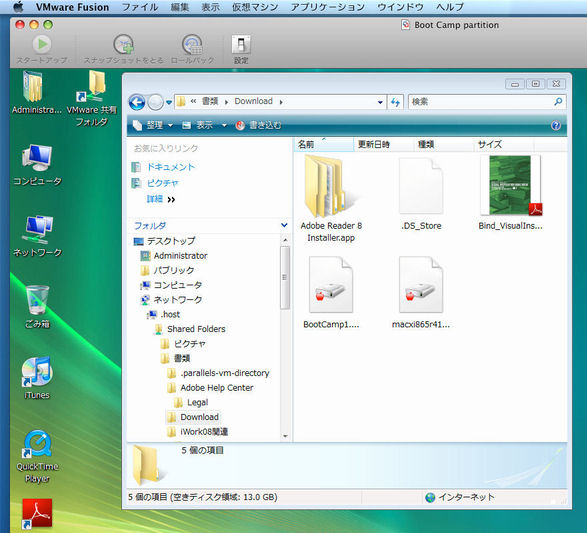Open recent pages dropdown next to Forward

pos(169,102)
